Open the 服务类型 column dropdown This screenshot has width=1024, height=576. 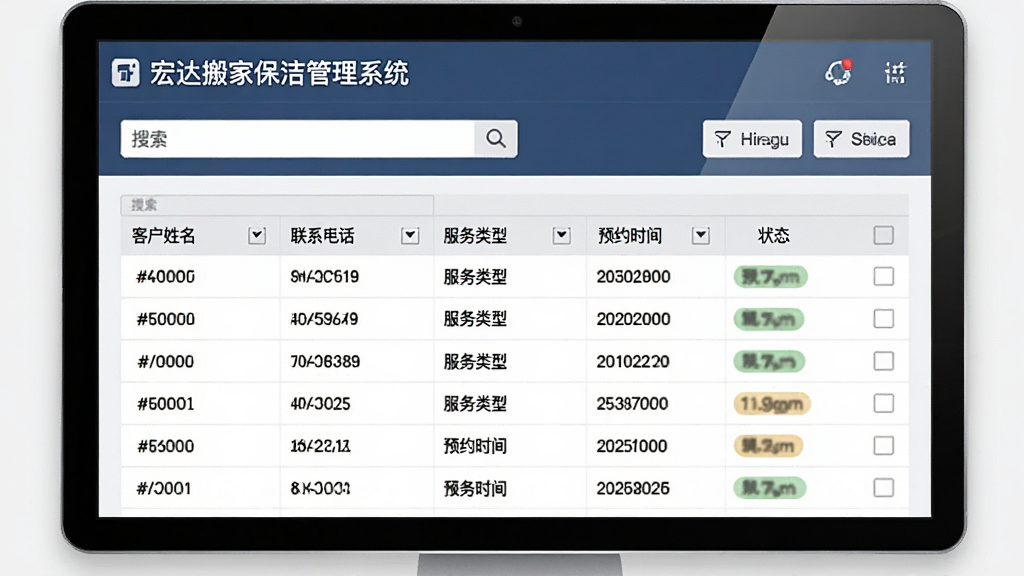tap(562, 236)
